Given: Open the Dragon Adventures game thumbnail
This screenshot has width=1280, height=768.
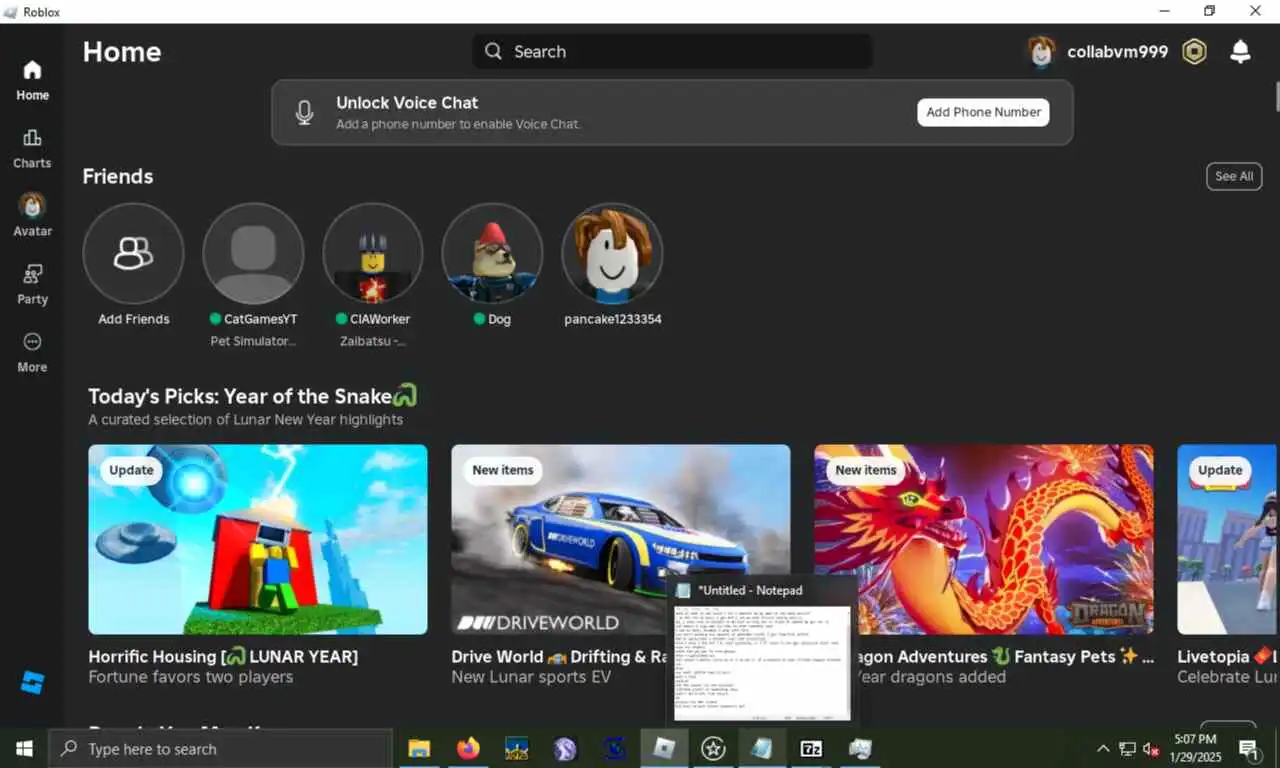Looking at the screenshot, I should pos(984,539).
